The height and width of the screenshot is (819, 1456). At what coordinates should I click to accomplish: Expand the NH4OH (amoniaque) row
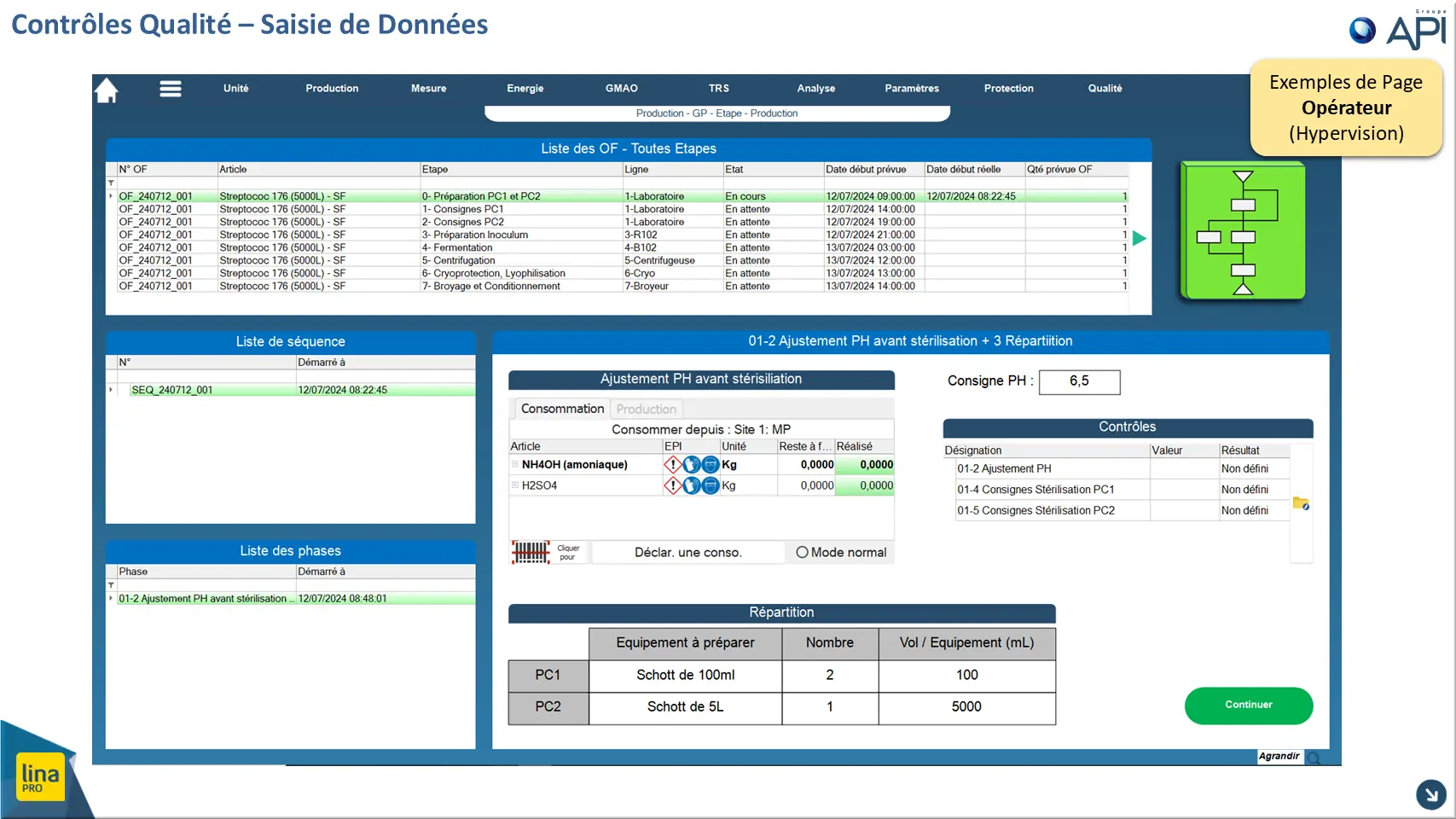click(515, 465)
